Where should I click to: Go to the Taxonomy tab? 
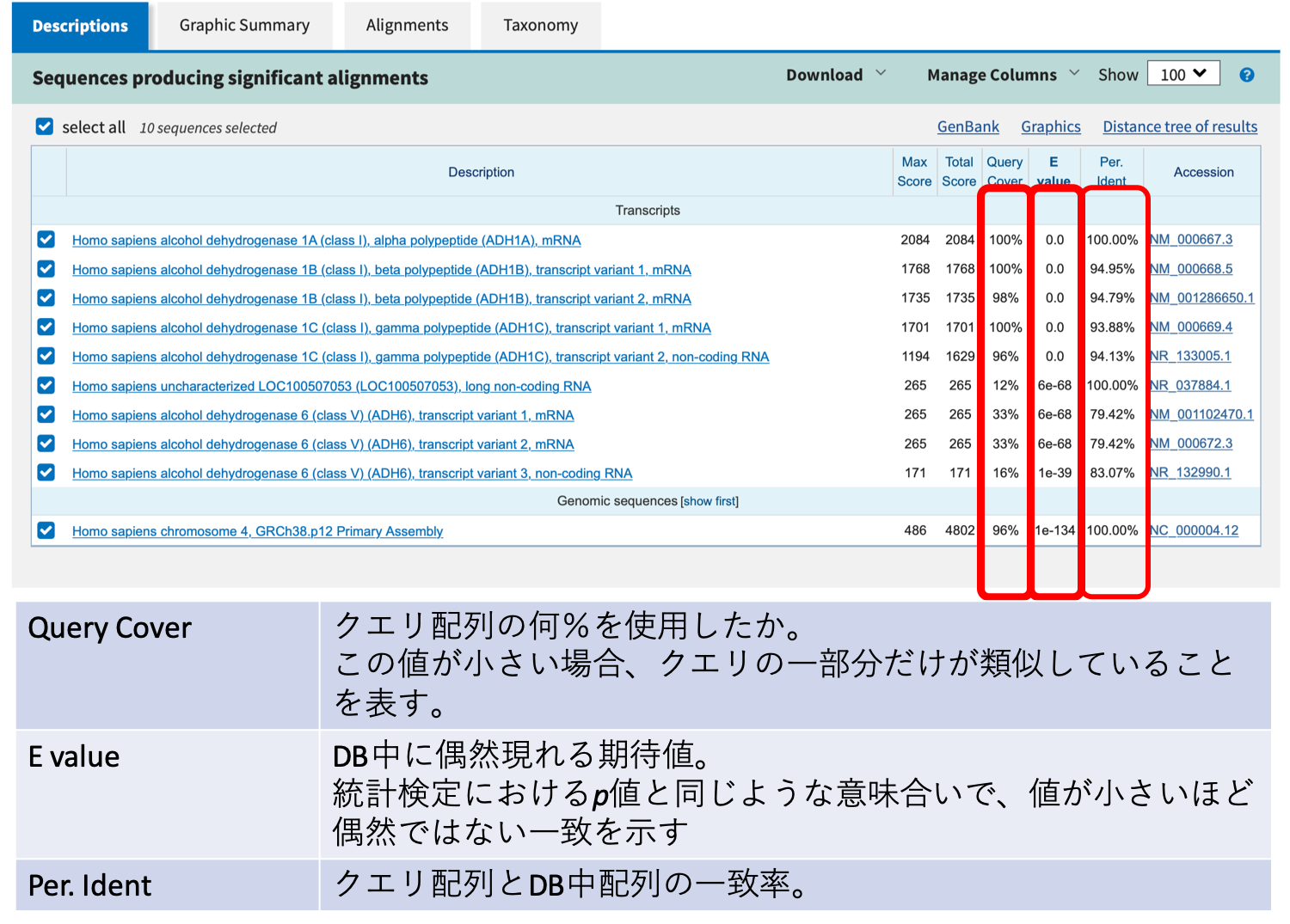540,26
